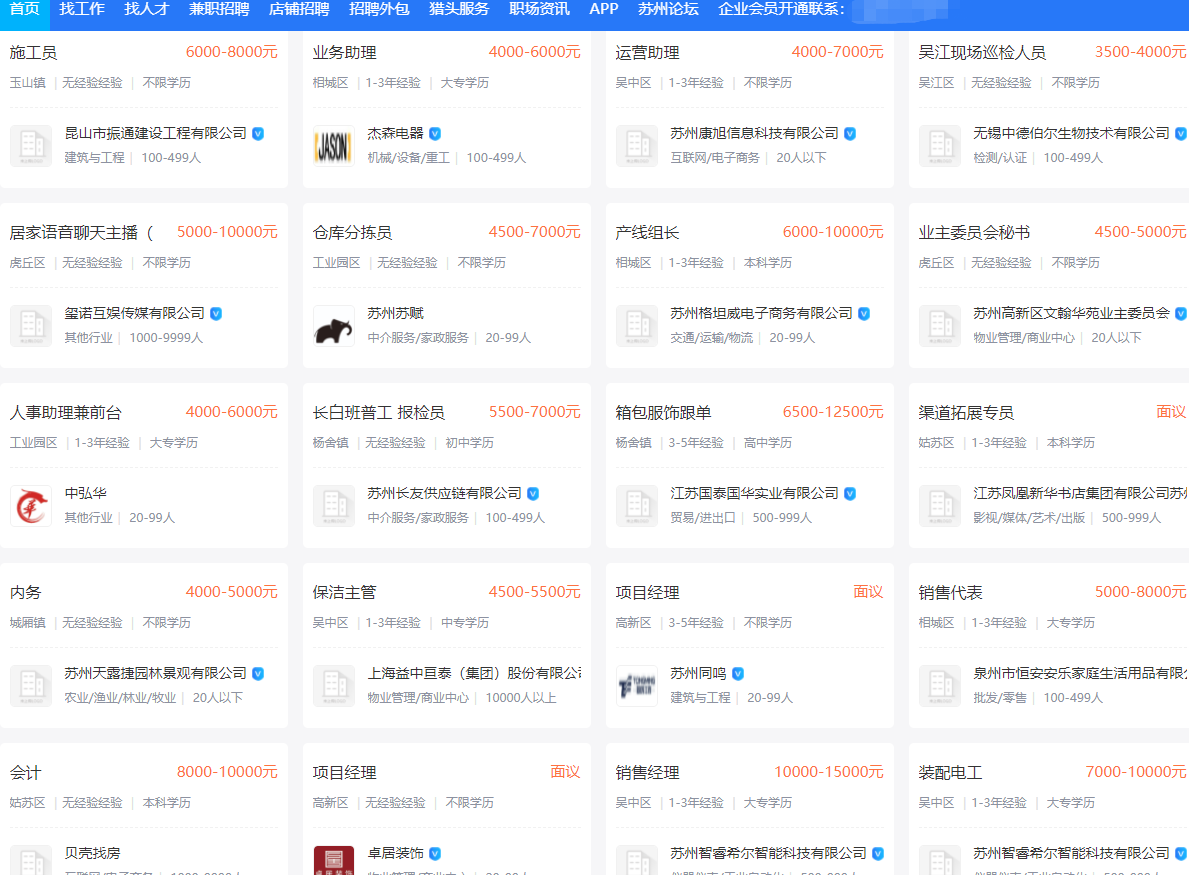Viewport: 1189px width, 875px height.
Task: Click the black 苏州苏赋 company logo
Action: pos(332,325)
